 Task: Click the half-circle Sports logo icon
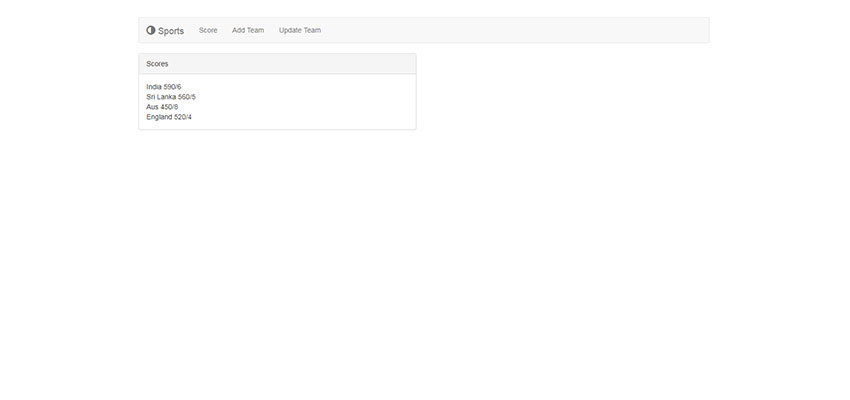(x=151, y=30)
